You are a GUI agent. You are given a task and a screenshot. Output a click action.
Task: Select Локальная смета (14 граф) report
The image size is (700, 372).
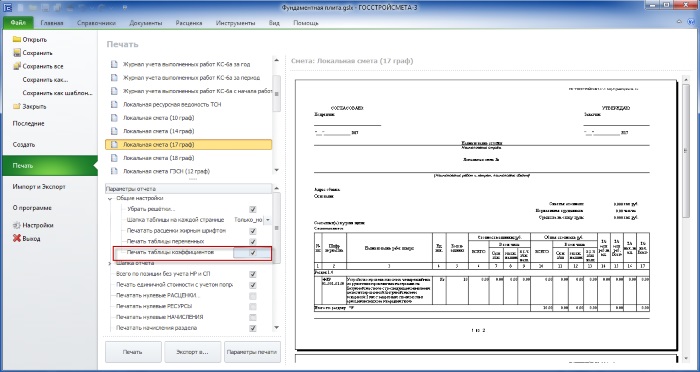coord(189,131)
